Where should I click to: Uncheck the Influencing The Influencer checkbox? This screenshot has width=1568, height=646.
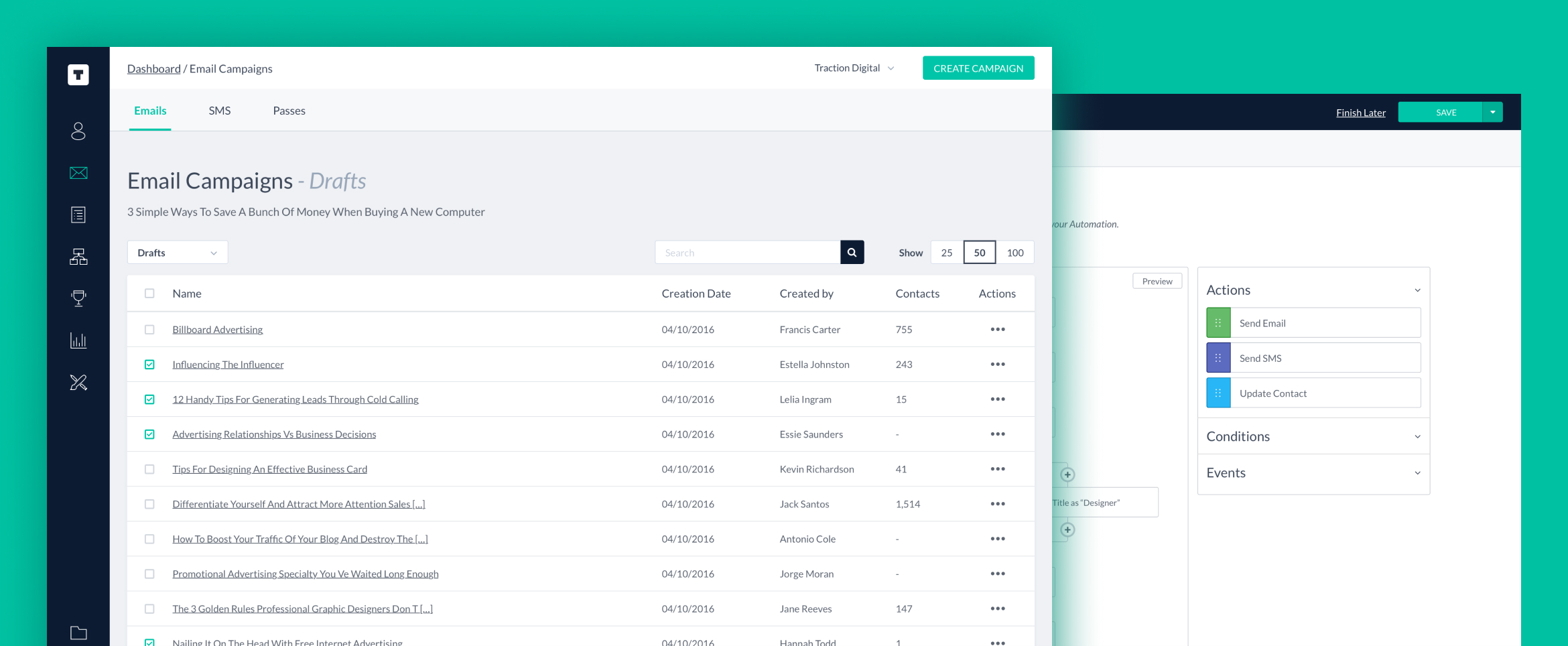click(149, 365)
